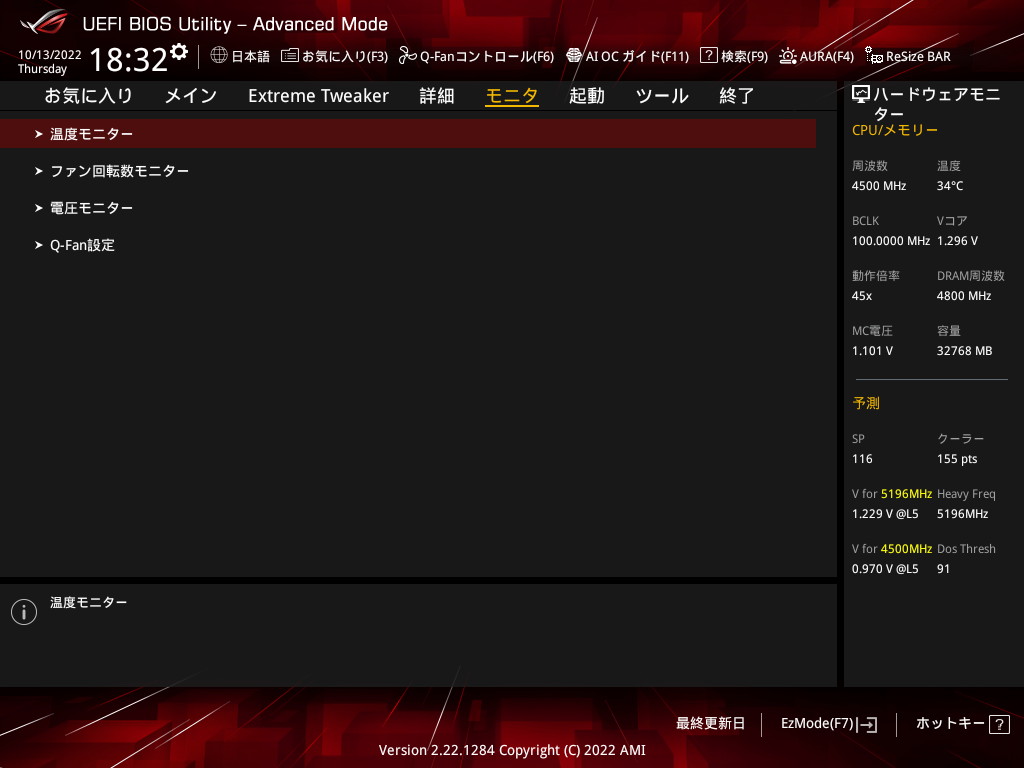The height and width of the screenshot is (768, 1024).
Task: Click the ROG logo icon
Action: (x=43, y=22)
